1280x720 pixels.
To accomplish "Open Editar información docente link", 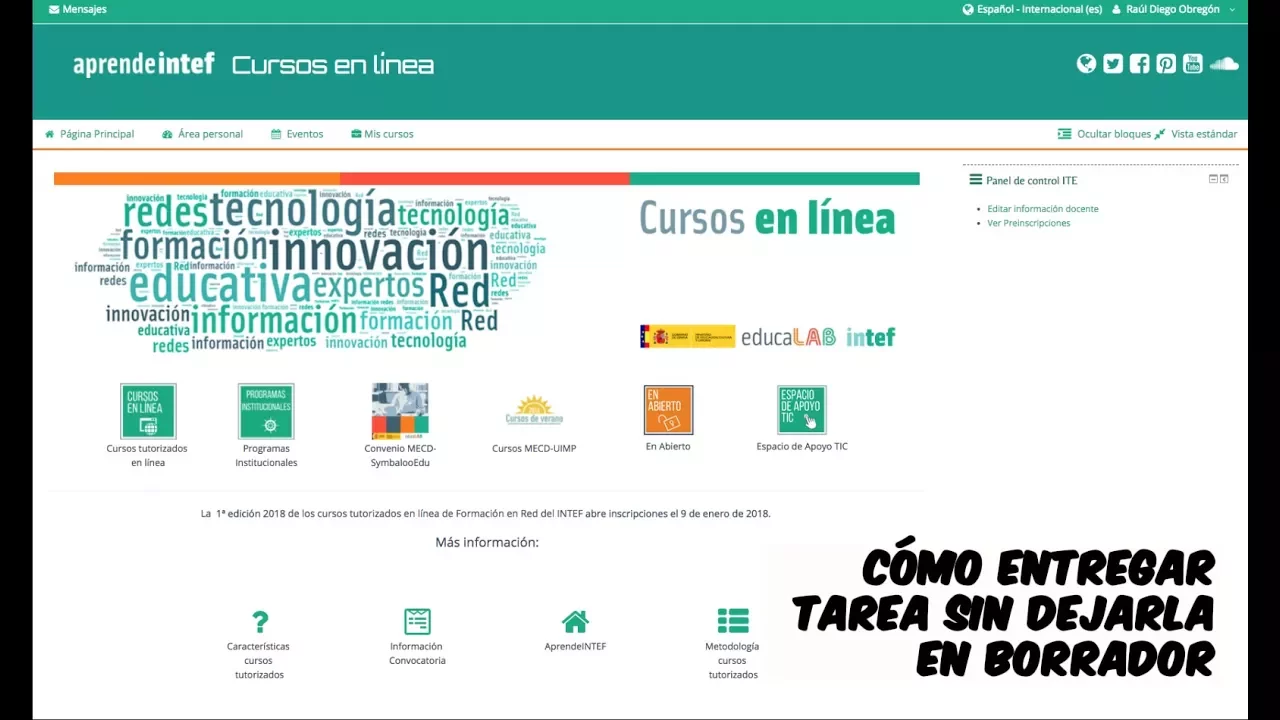I will click(x=1042, y=209).
